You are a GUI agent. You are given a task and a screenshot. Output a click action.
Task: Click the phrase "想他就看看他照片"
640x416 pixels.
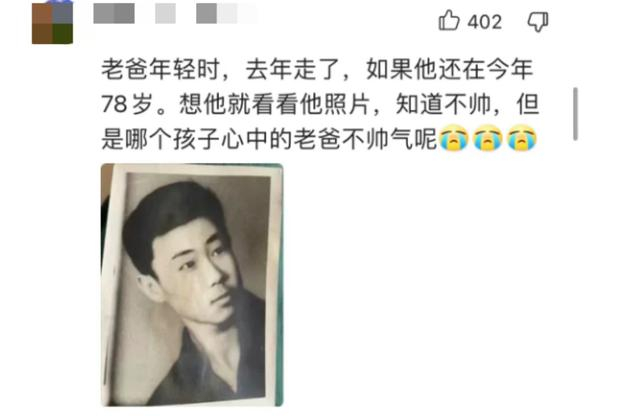point(275,105)
